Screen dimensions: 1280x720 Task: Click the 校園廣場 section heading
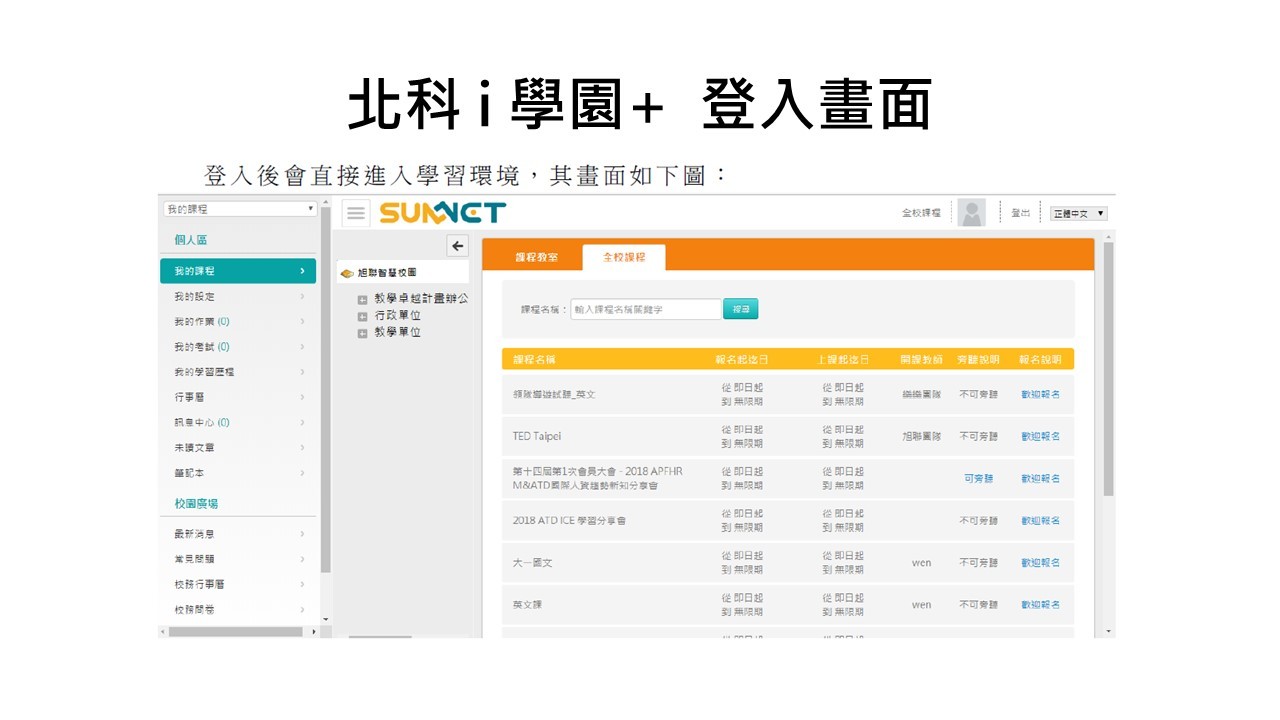[196, 504]
